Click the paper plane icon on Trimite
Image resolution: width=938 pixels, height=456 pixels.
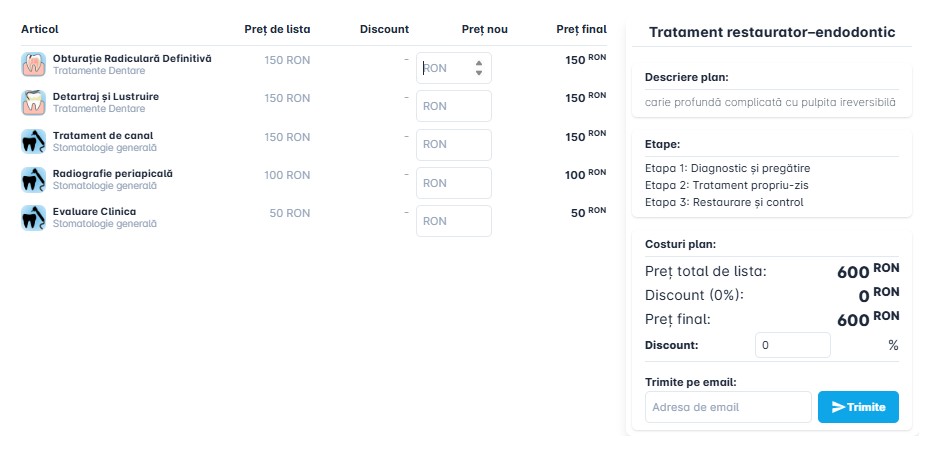[x=838, y=407]
